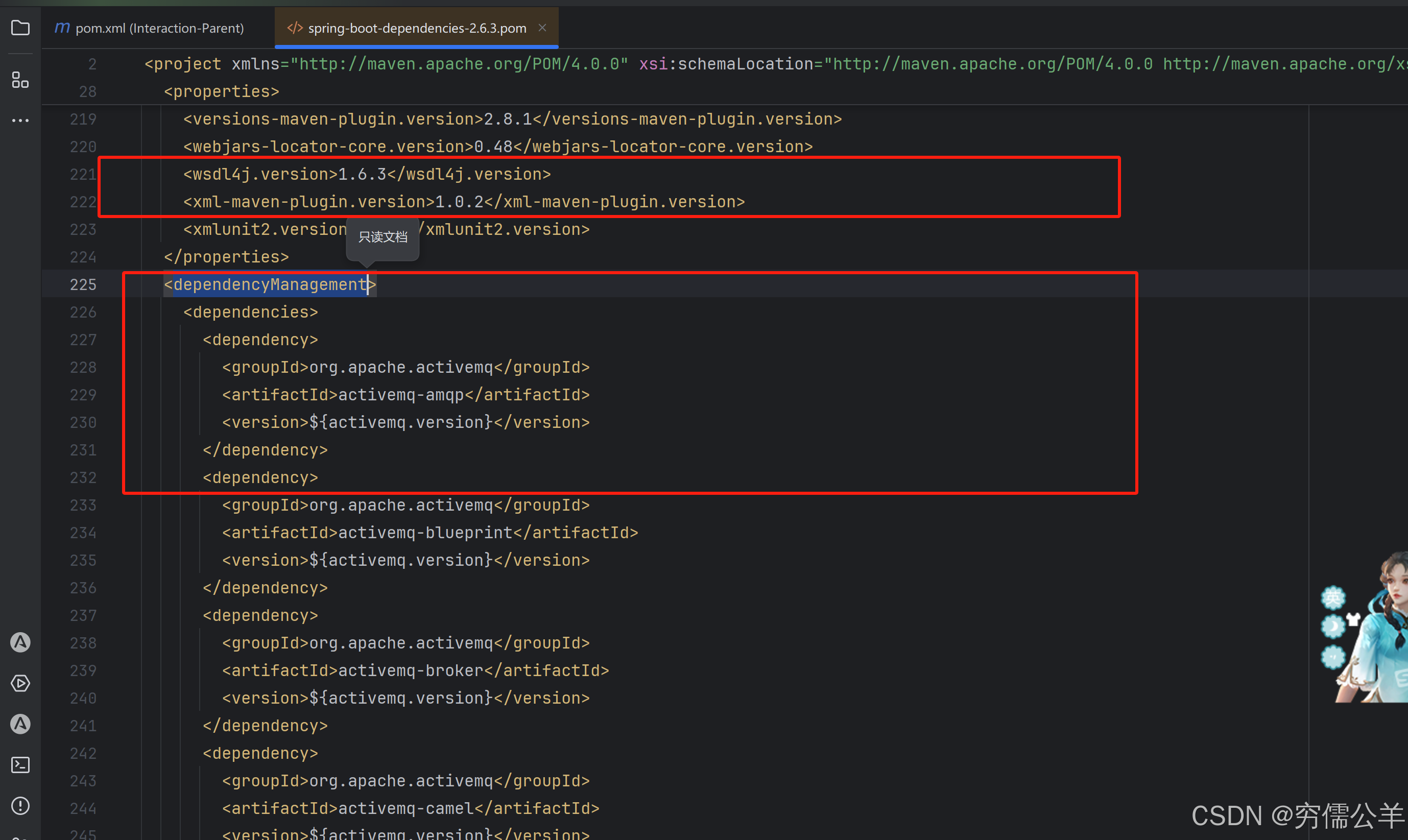Open the Services tool window hexagon icon
Viewport: 1408px width, 840px height.
tap(20, 683)
